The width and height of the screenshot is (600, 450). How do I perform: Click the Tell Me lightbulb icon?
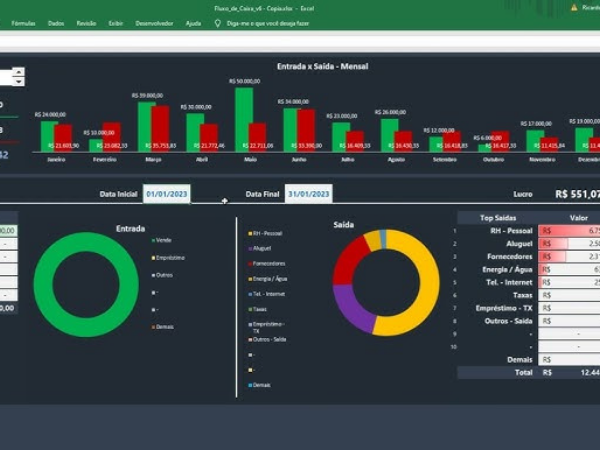[x=218, y=22]
